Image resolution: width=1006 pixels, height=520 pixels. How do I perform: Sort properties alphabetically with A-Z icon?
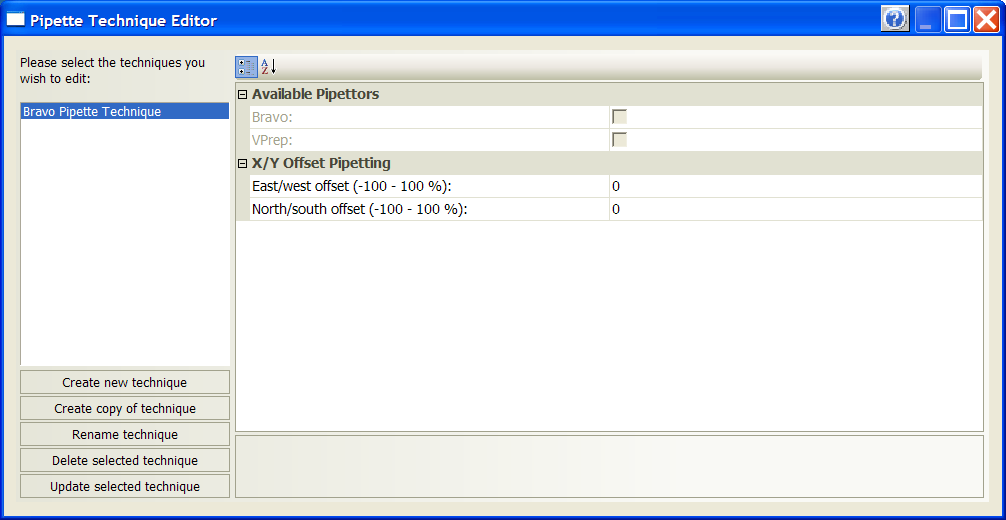pyautogui.click(x=268, y=67)
